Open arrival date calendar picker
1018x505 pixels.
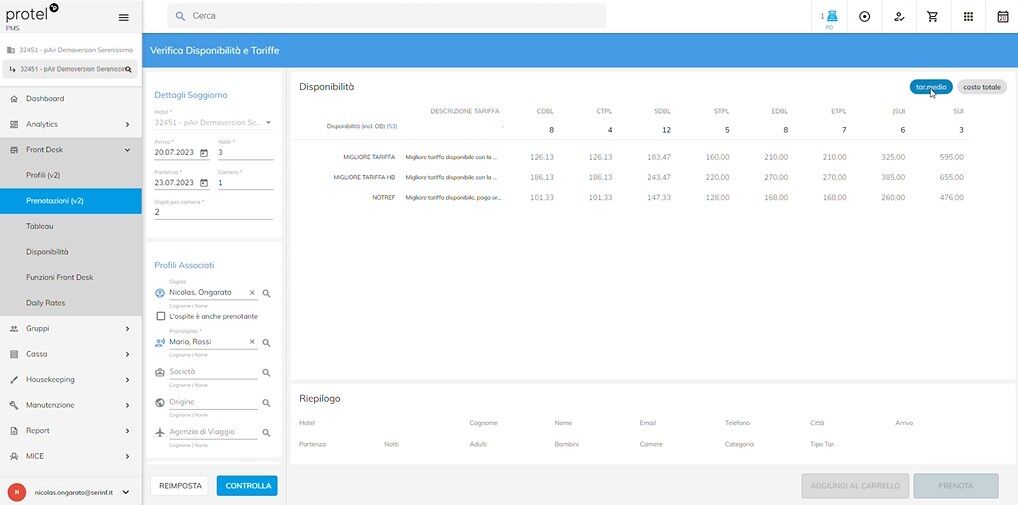pos(204,153)
